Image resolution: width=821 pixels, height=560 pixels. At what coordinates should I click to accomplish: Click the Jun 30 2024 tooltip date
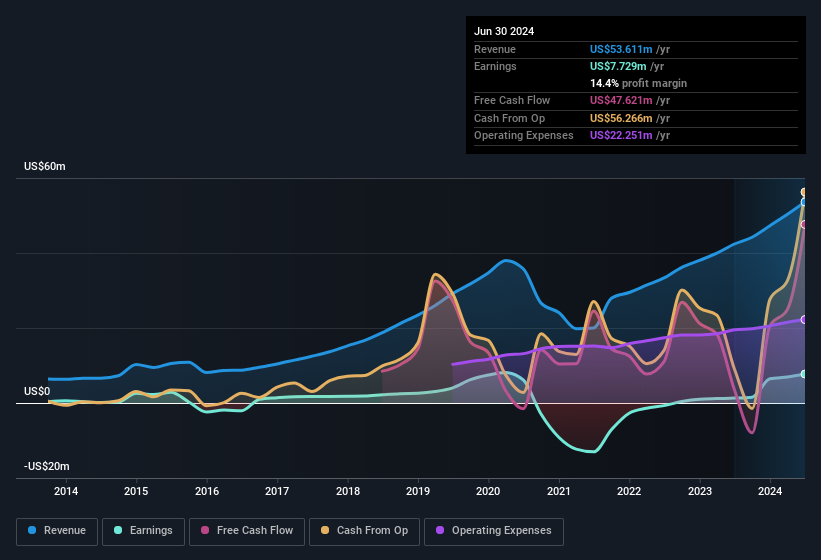click(x=504, y=31)
